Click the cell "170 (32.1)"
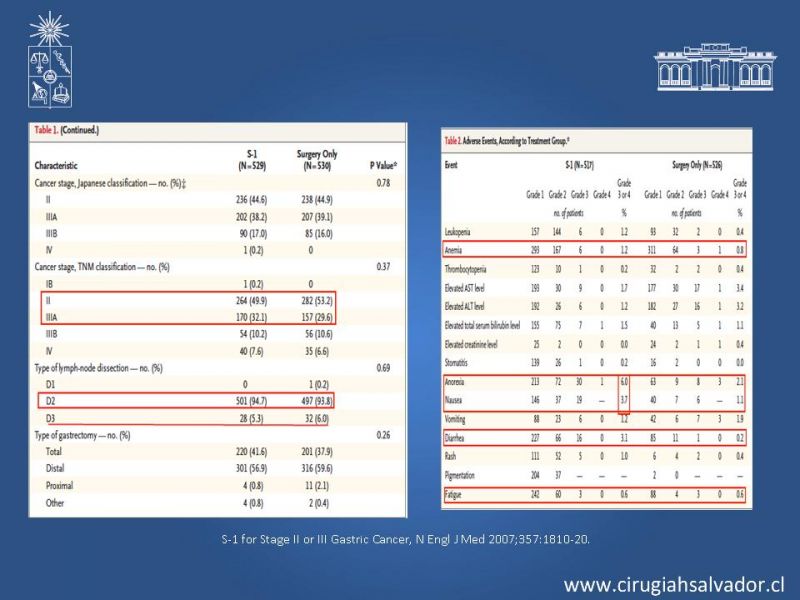This screenshot has height=600, width=800. 252,317
